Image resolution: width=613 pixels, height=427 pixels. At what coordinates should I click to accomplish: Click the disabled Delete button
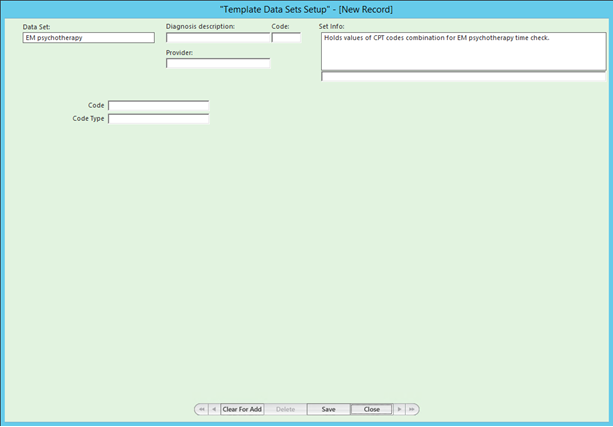tap(285, 409)
